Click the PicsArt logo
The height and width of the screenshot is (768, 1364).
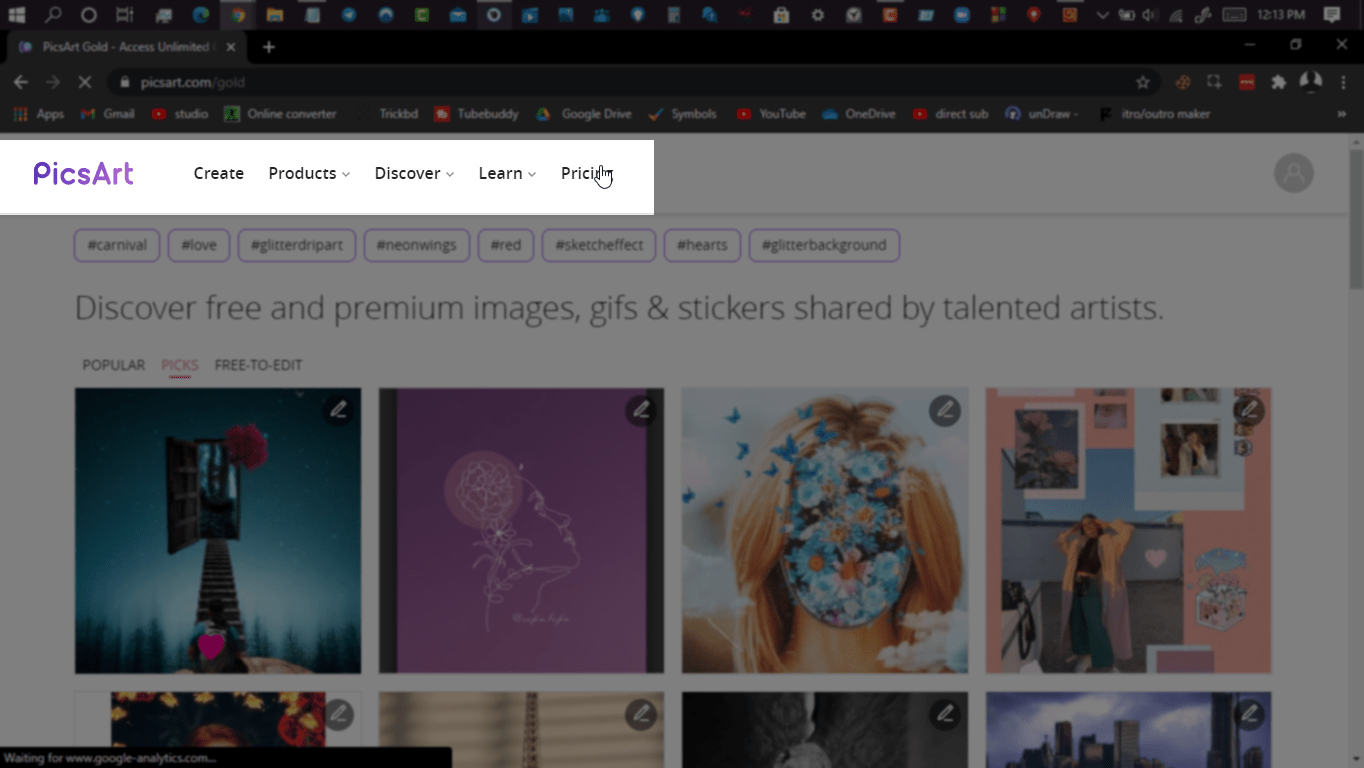[83, 174]
